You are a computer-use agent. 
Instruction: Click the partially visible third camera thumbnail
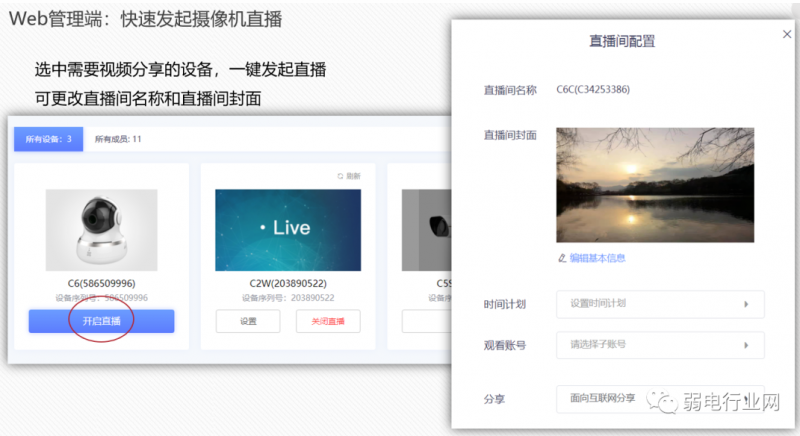(x=426, y=230)
